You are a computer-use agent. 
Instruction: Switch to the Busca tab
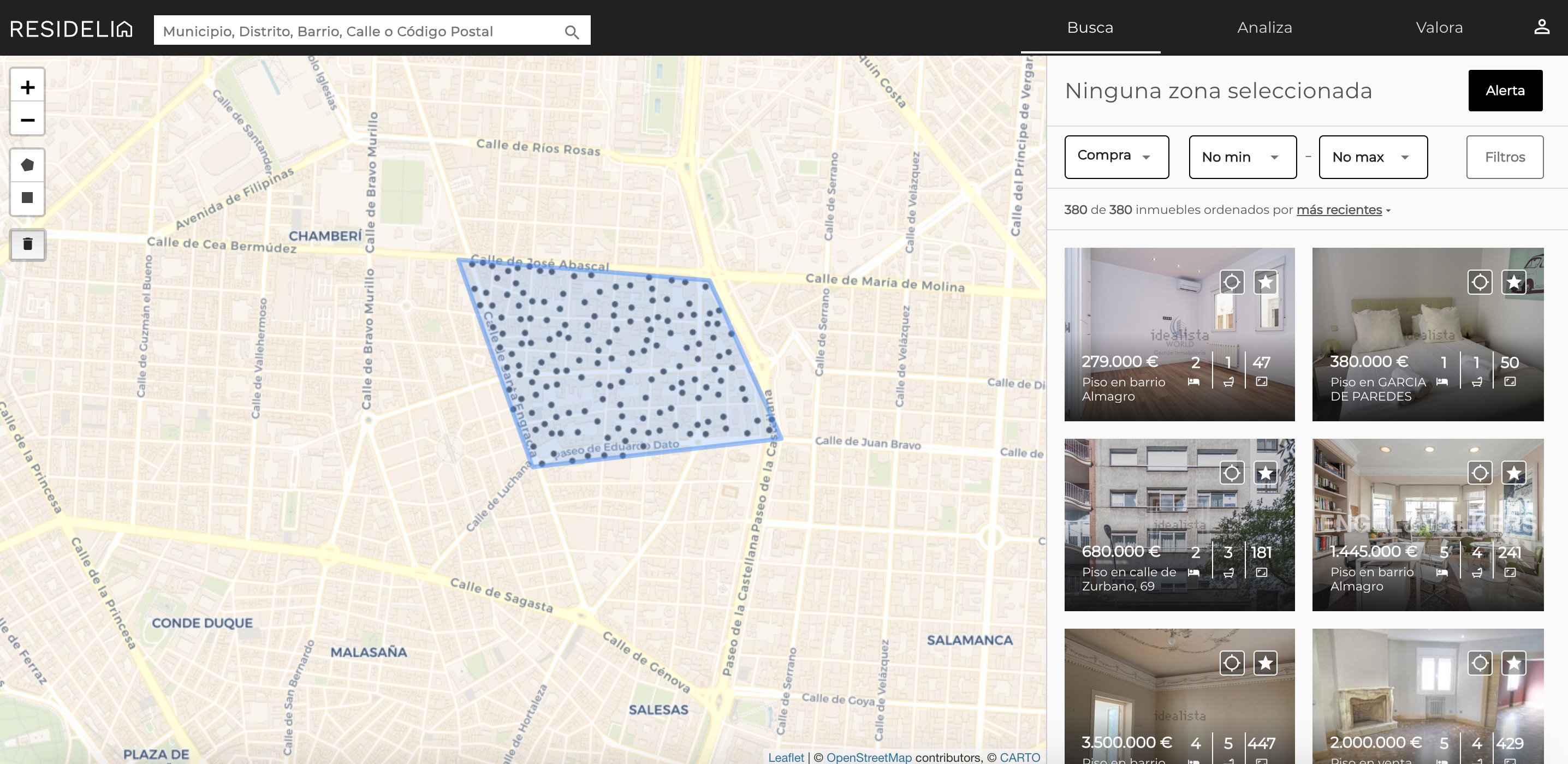(1090, 27)
